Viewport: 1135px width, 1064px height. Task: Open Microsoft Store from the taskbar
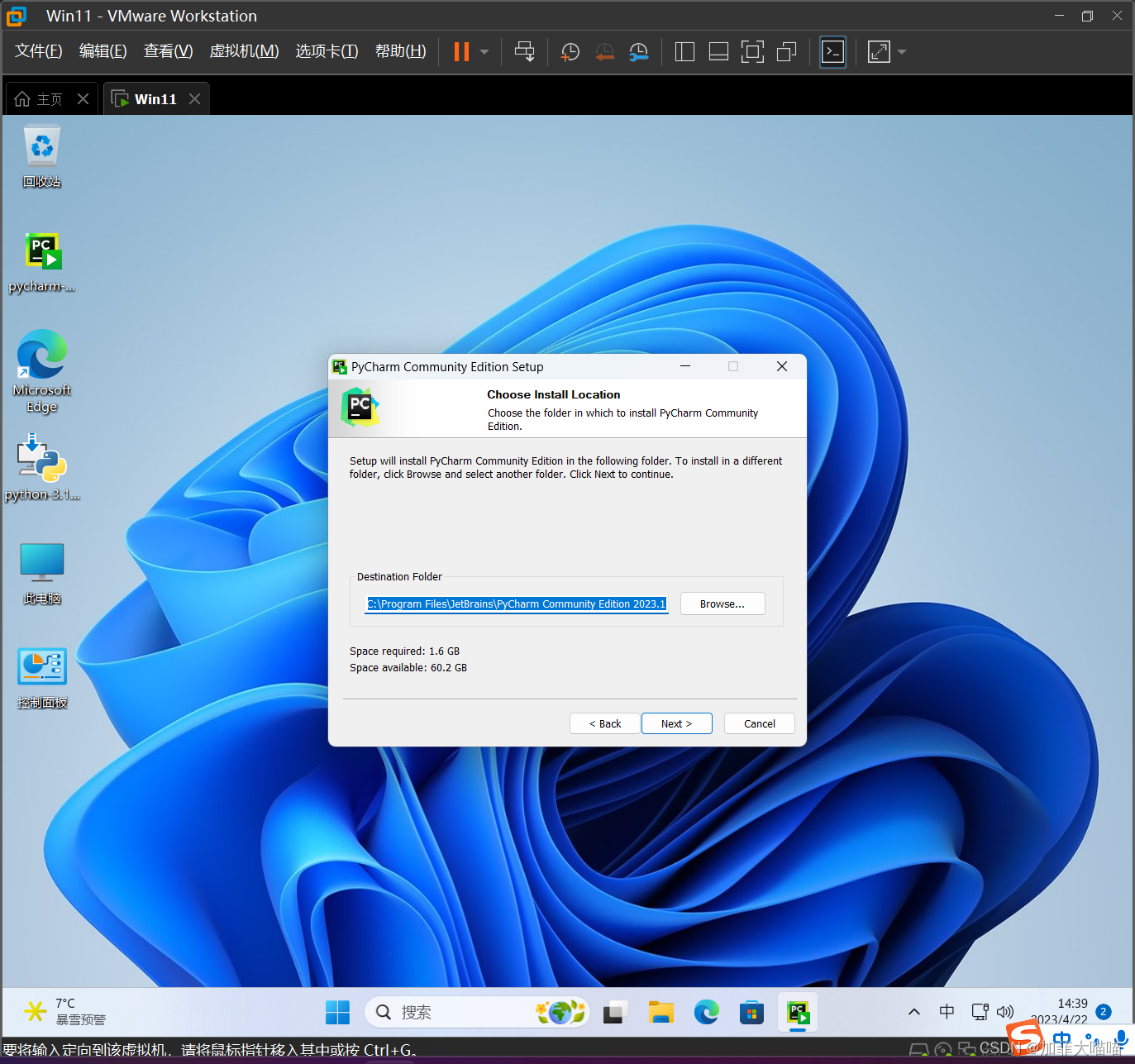[x=751, y=1012]
